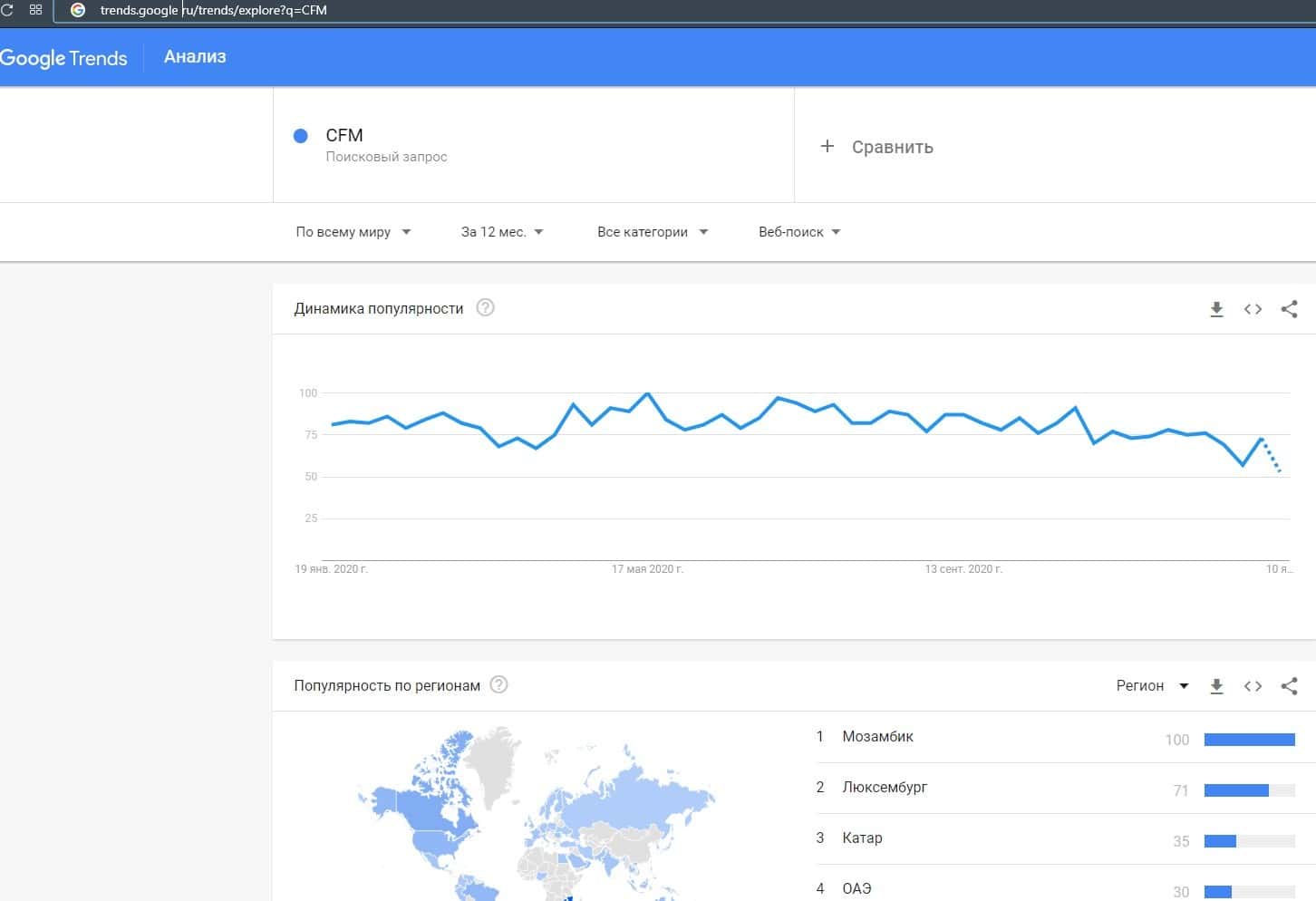Open the Регион dropdown in regions panel
The height and width of the screenshot is (901, 1316).
1151,686
